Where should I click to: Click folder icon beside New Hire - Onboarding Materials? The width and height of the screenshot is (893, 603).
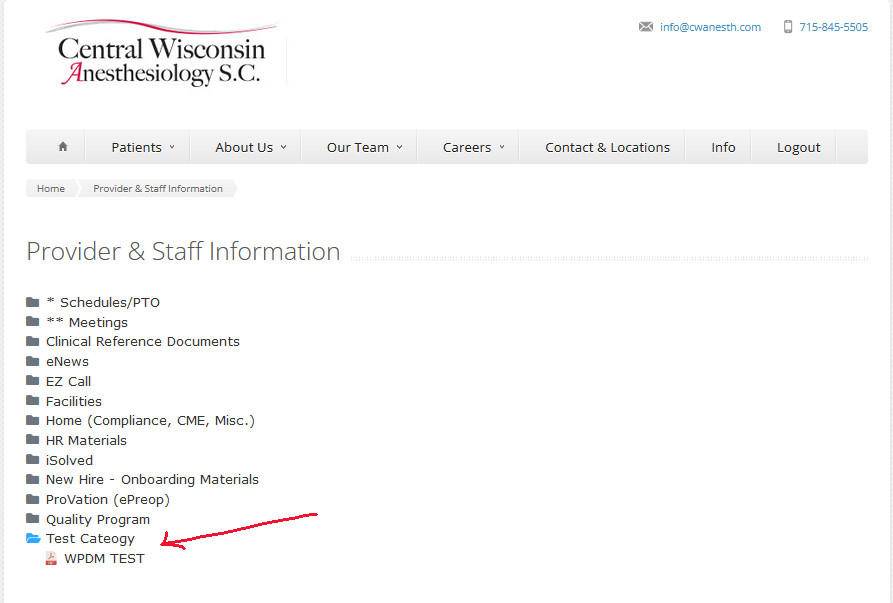coord(32,479)
